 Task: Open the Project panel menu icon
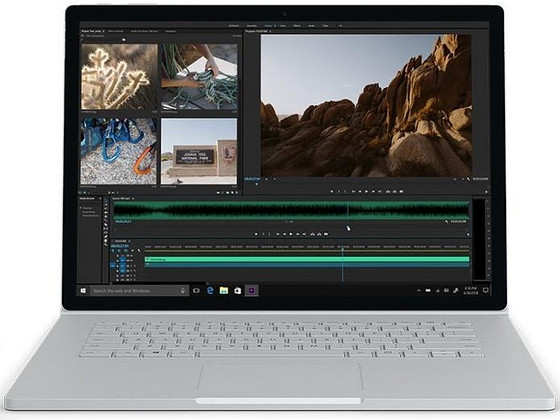(104, 31)
